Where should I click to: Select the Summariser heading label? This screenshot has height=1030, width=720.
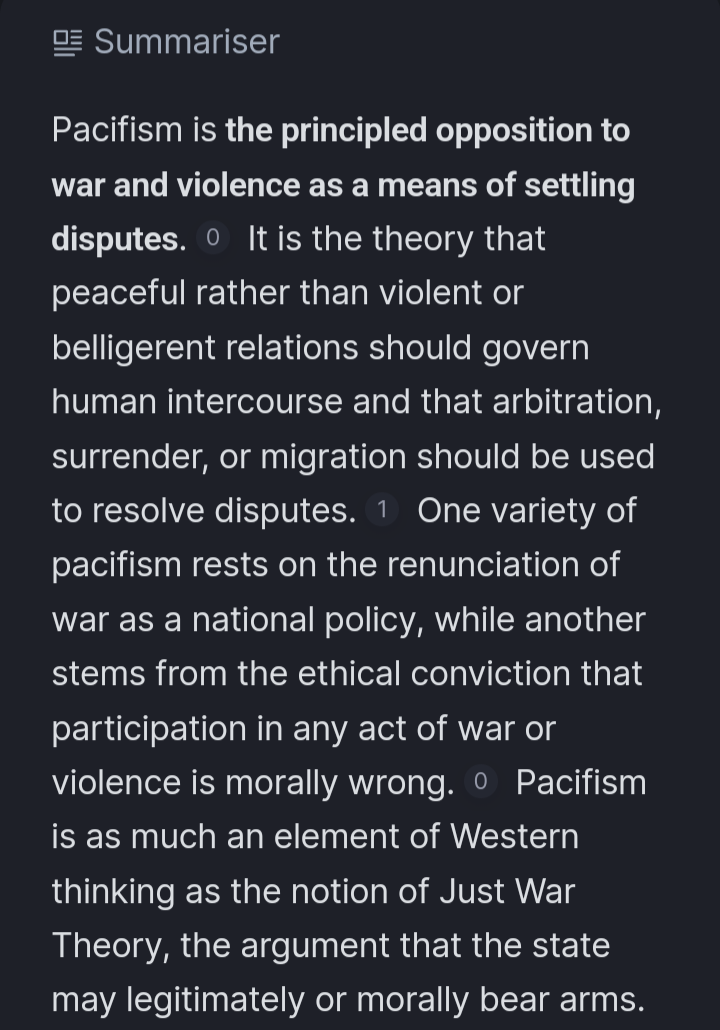pos(187,42)
